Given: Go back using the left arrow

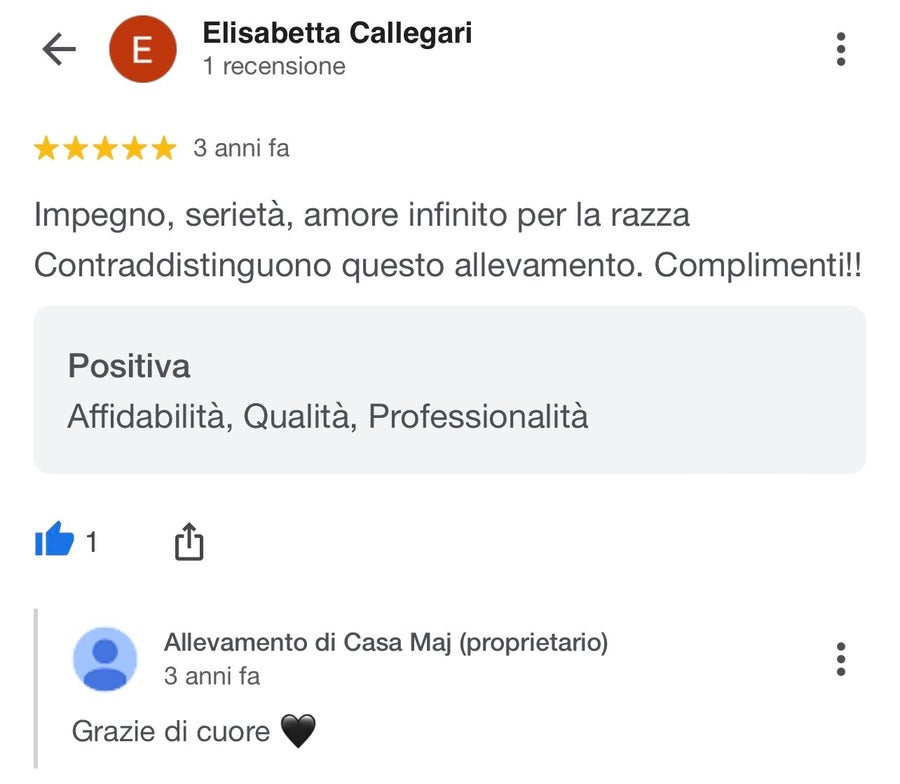Looking at the screenshot, I should pos(59,49).
